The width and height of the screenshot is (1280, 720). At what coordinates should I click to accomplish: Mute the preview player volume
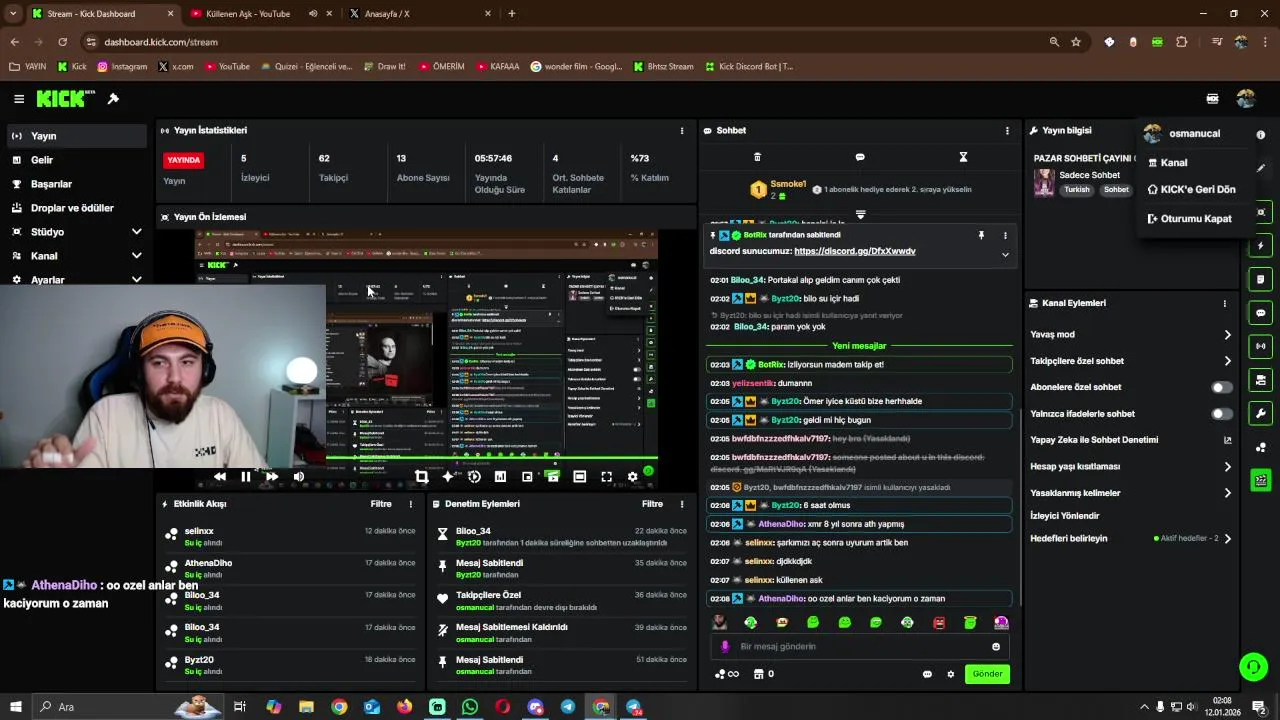pyautogui.click(x=298, y=477)
